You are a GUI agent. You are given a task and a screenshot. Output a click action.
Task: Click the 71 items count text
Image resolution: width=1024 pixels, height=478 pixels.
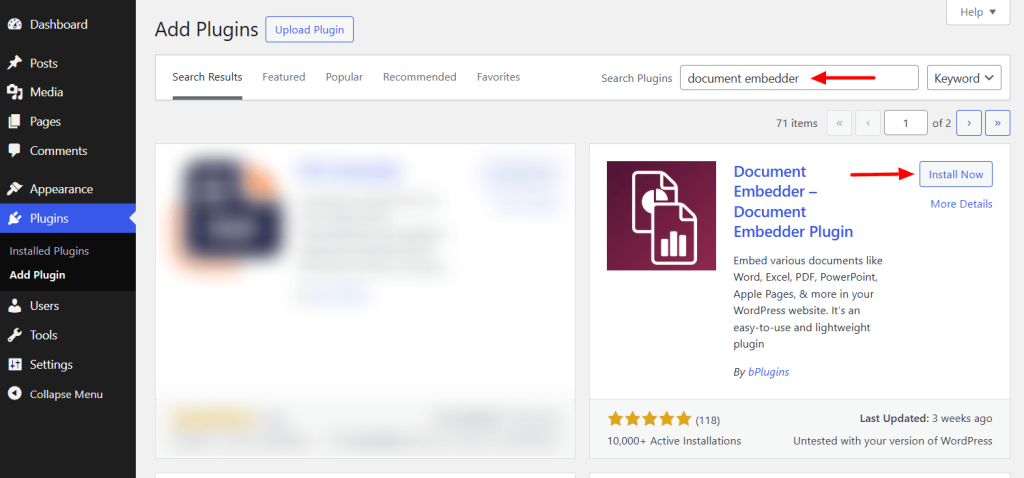tap(797, 123)
